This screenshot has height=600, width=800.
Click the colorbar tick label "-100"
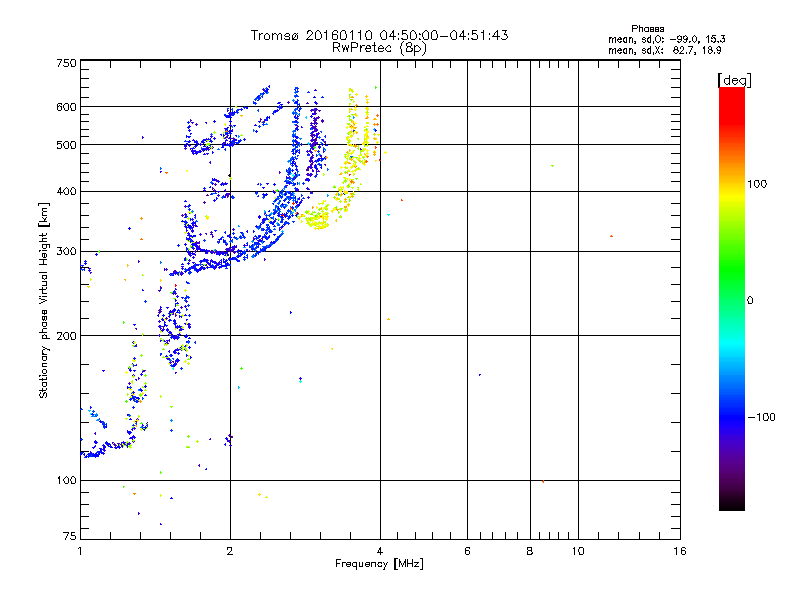(x=761, y=417)
